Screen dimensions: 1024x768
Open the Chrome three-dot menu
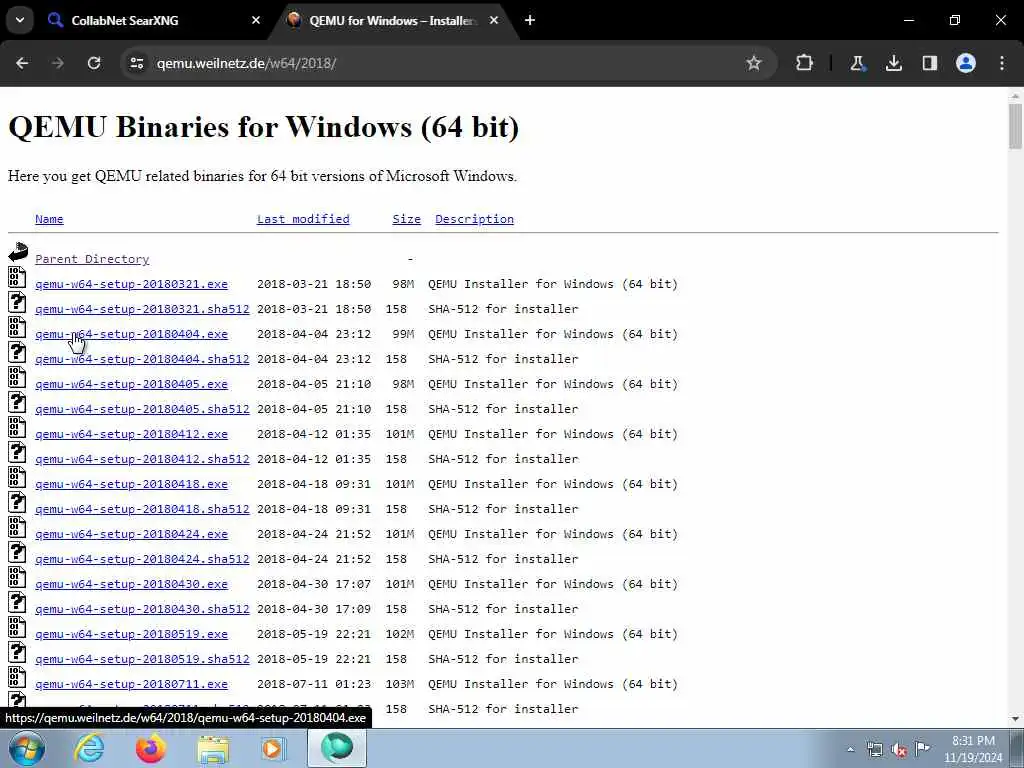[1002, 63]
